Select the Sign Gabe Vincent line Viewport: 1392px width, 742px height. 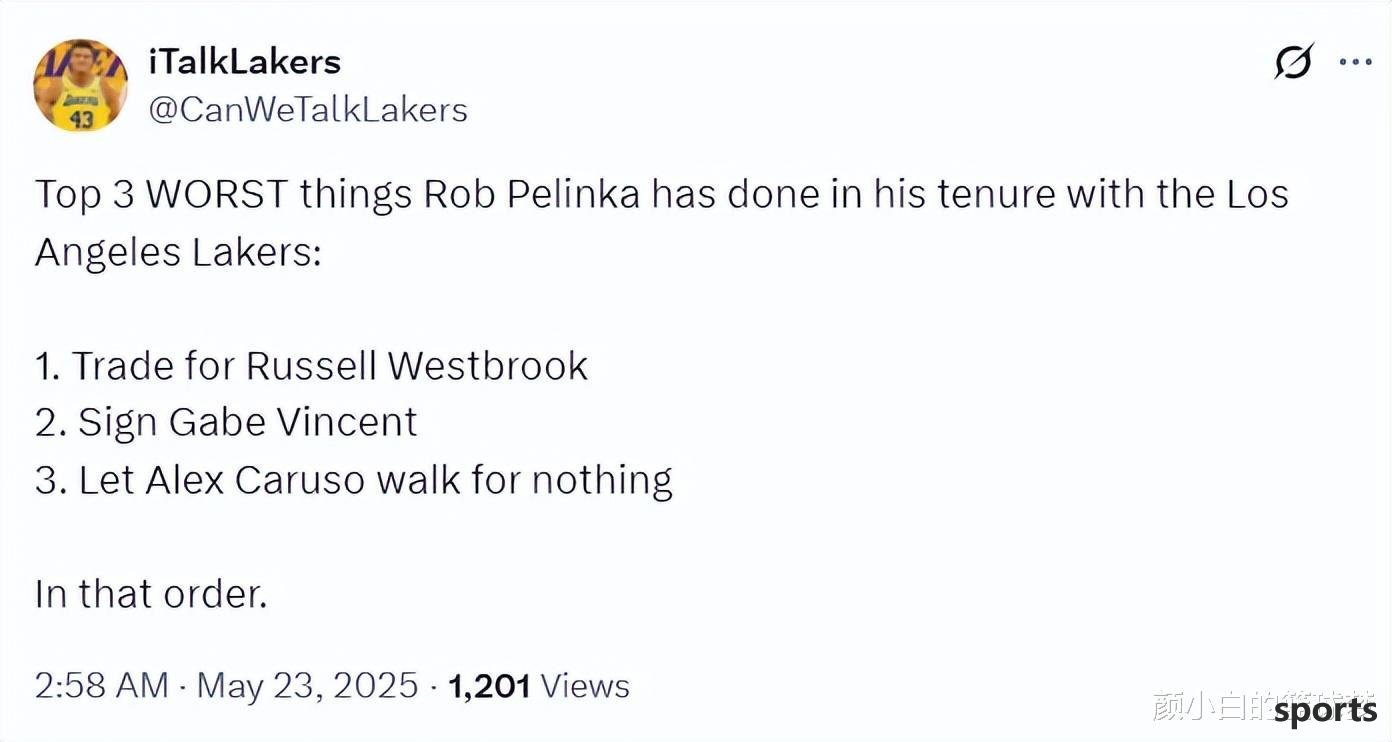pyautogui.click(x=226, y=423)
